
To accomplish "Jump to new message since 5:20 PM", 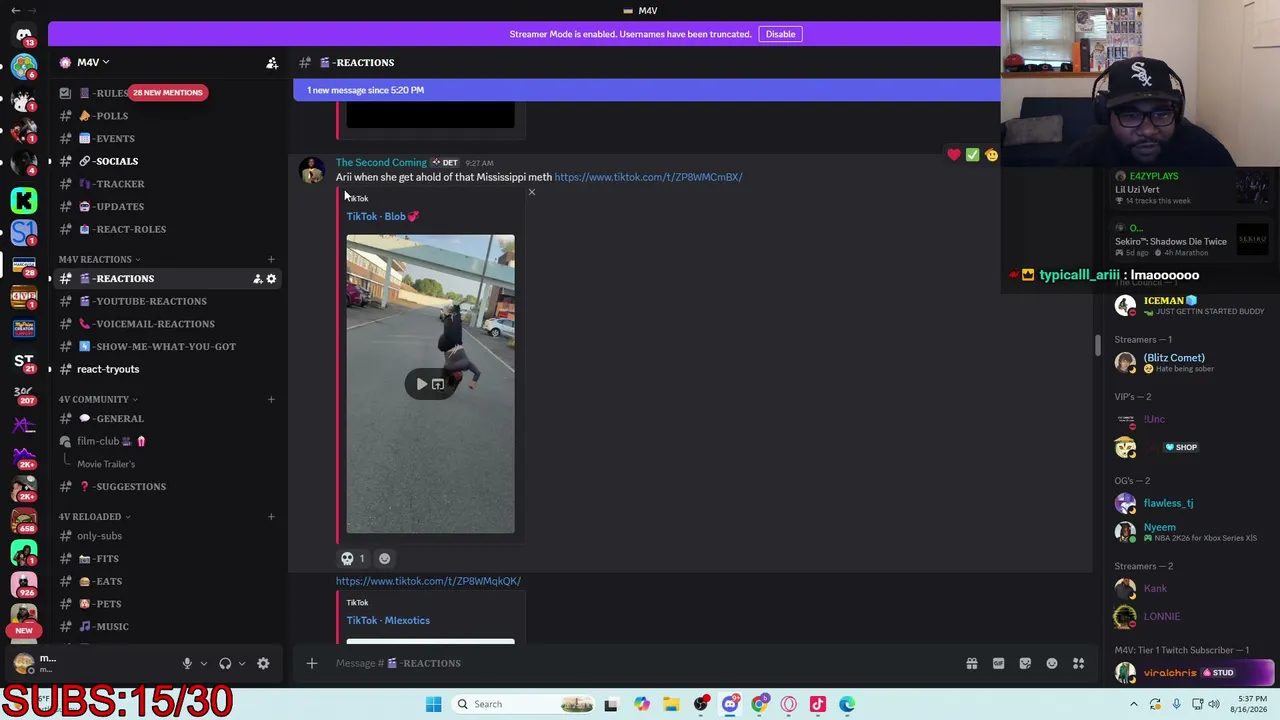I will 646,90.
